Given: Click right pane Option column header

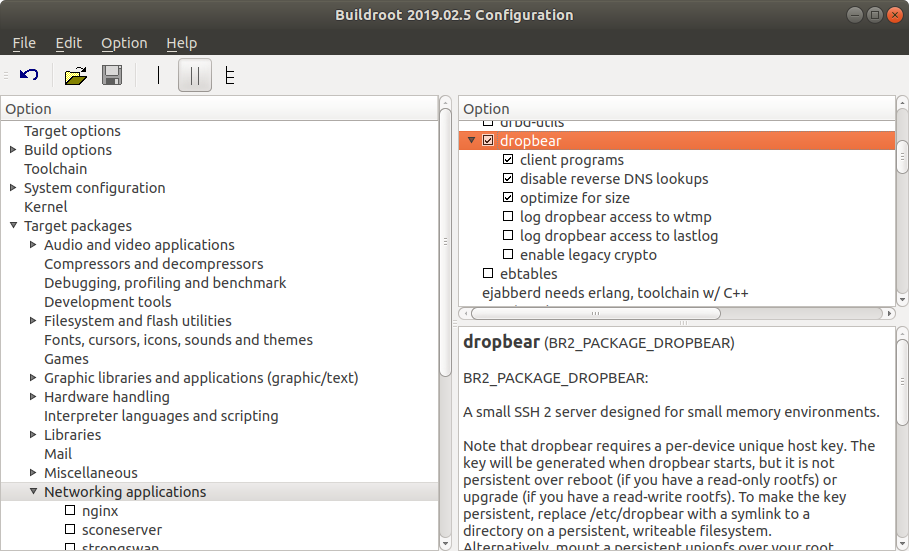Looking at the screenshot, I should tap(677, 109).
